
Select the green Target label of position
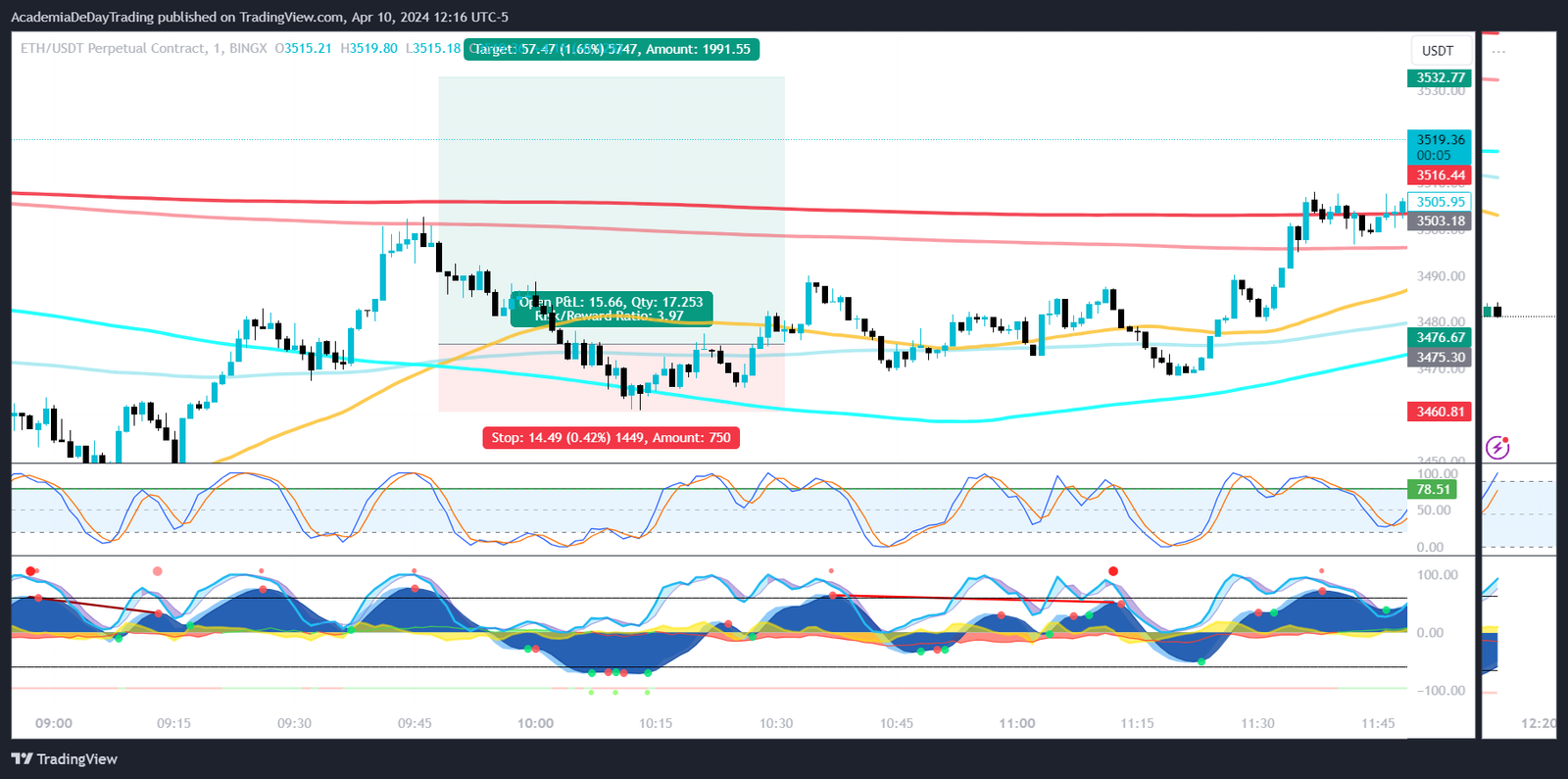click(612, 49)
